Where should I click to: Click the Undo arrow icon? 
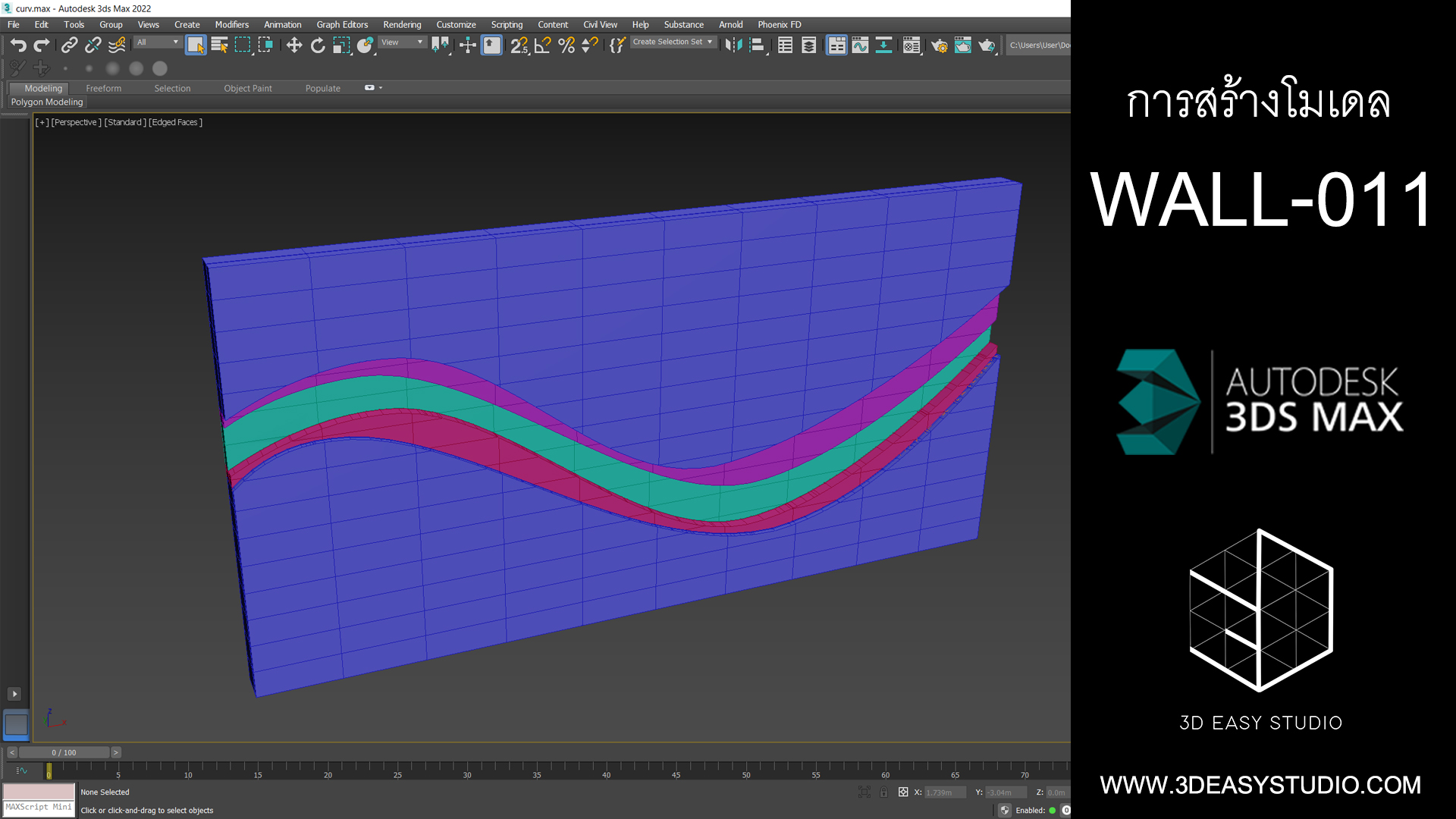[x=18, y=45]
